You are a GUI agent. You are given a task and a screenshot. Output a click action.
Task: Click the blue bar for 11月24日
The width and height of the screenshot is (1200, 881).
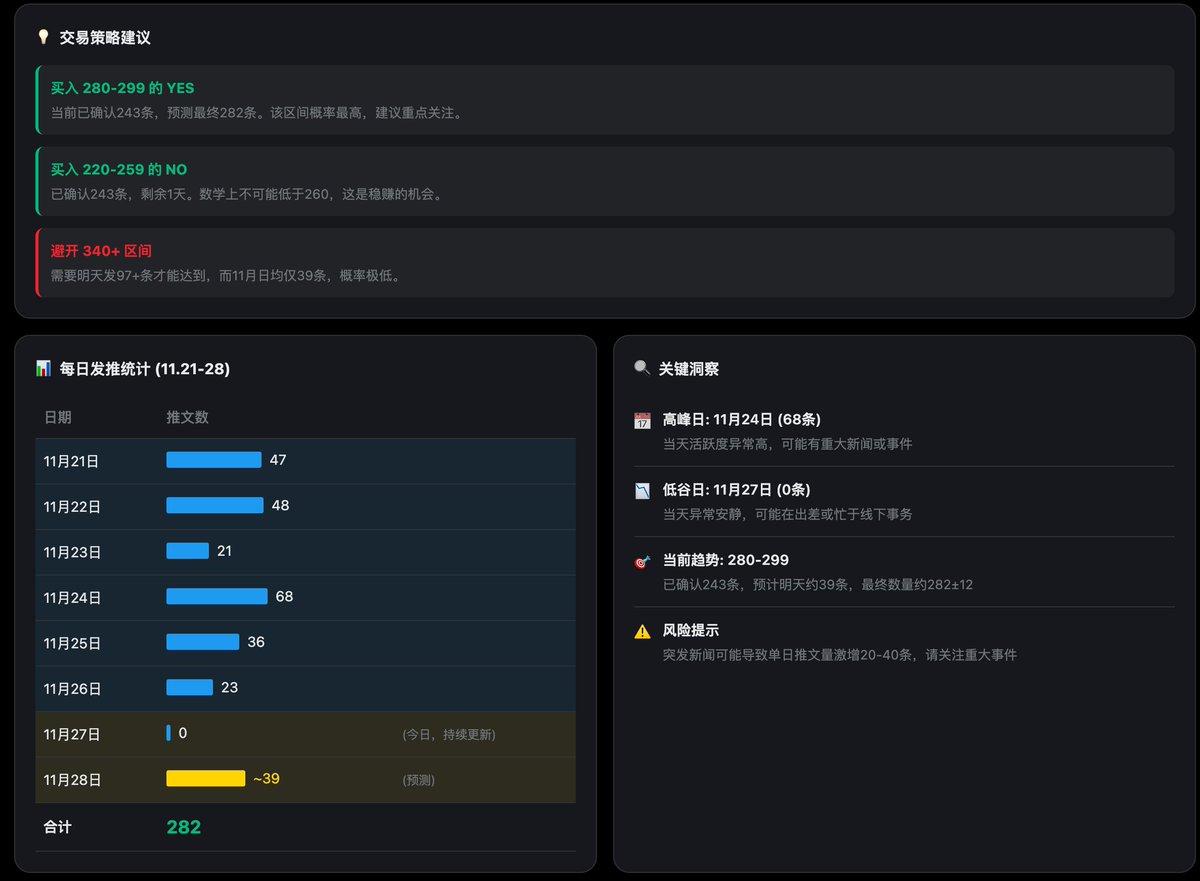(x=217, y=596)
